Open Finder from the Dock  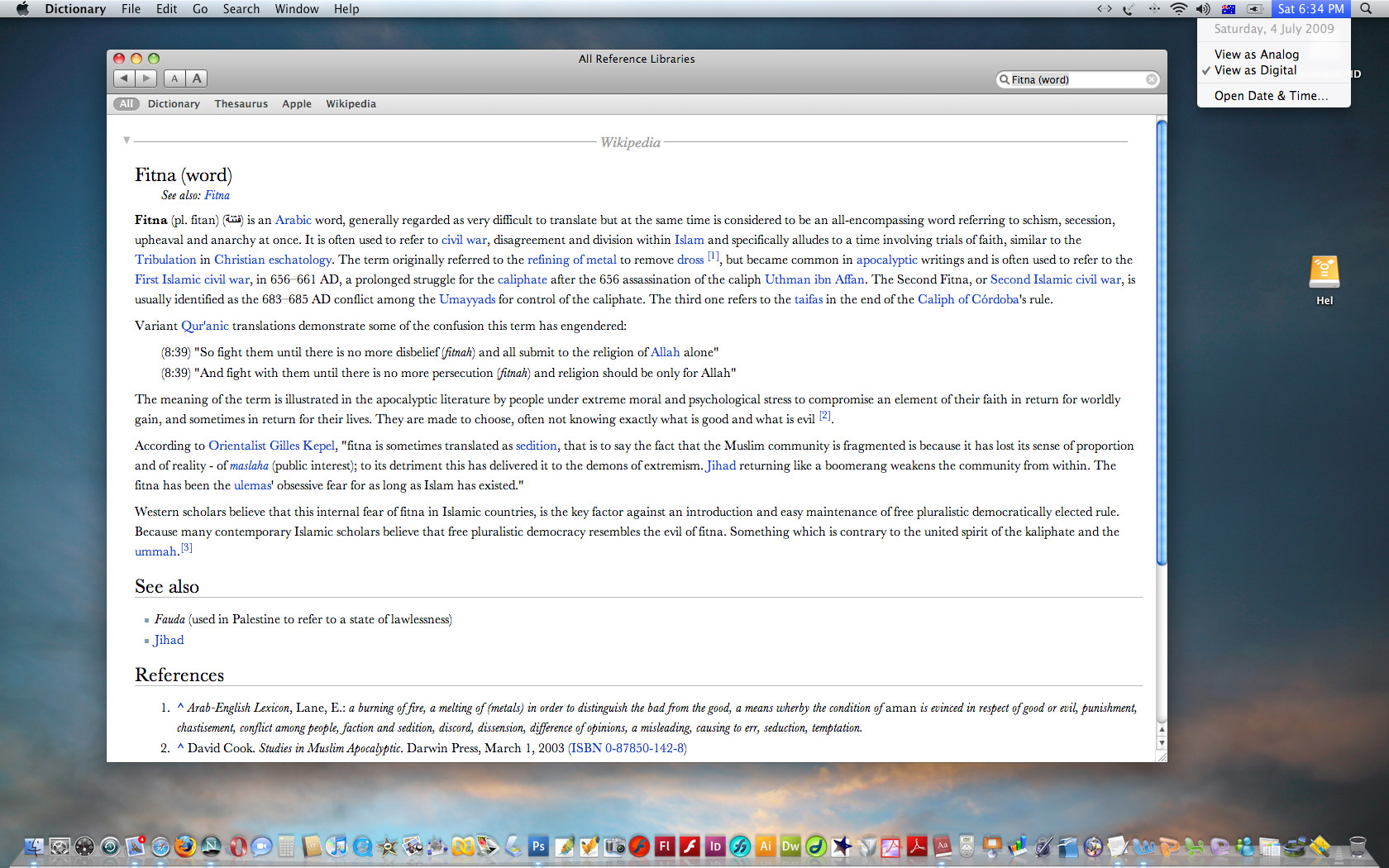34,847
